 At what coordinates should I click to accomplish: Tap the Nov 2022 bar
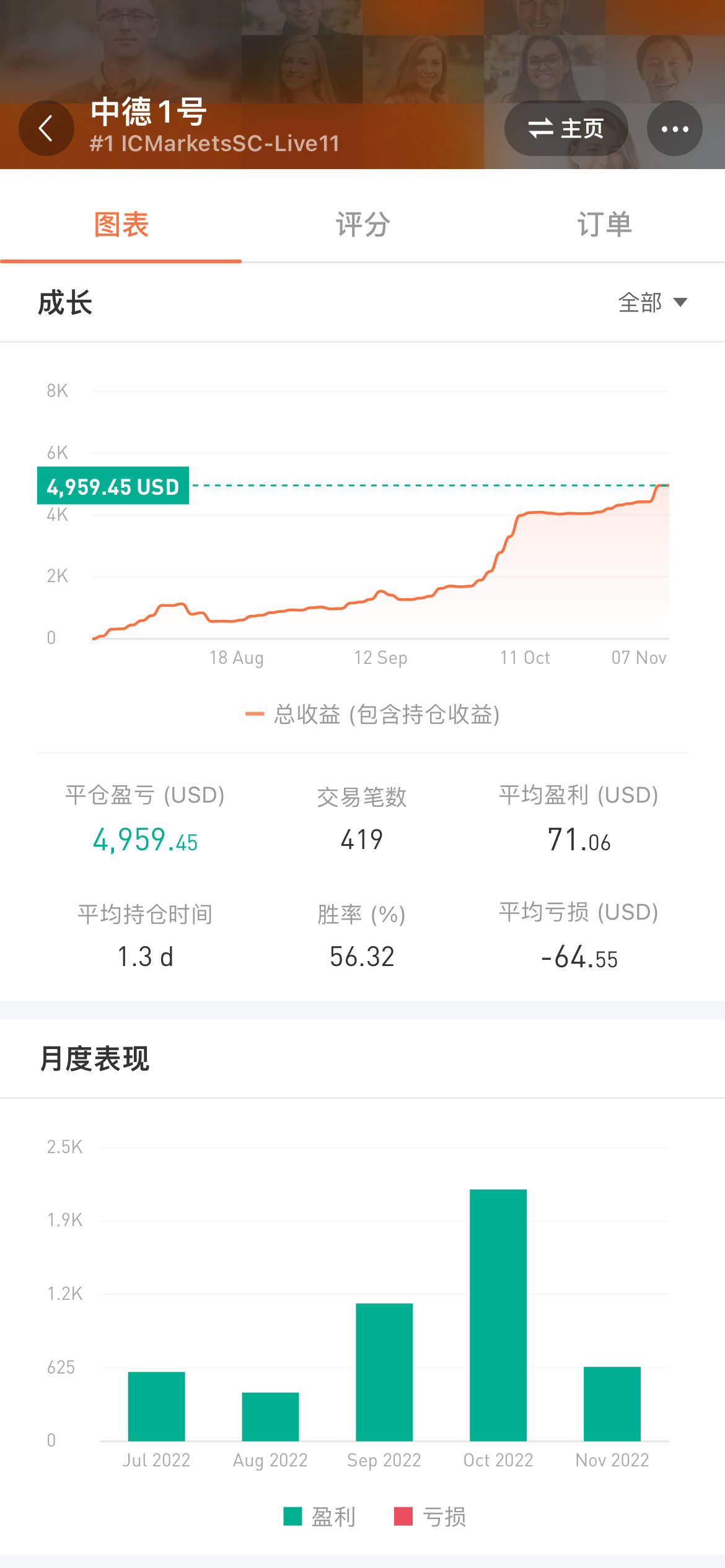click(x=612, y=1403)
